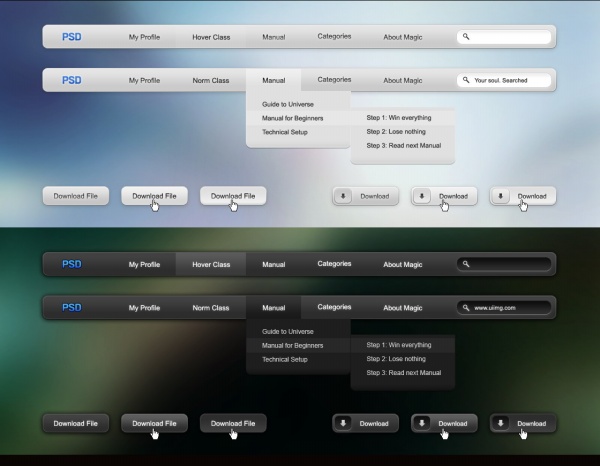Click magnifier icon in the www.uiimg.com search box

466,308
